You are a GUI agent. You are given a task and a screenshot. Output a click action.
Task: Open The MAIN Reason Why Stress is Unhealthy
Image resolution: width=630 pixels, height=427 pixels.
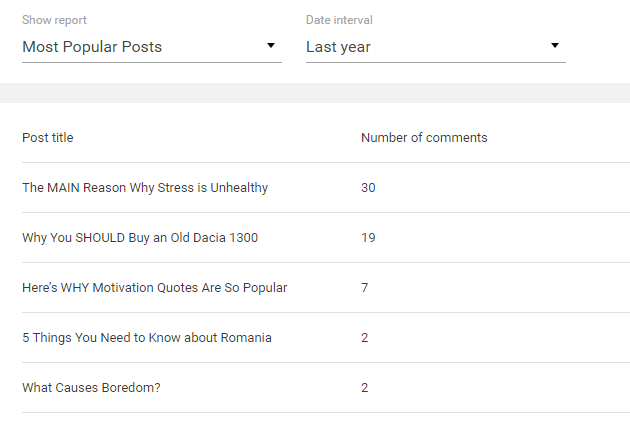145,188
